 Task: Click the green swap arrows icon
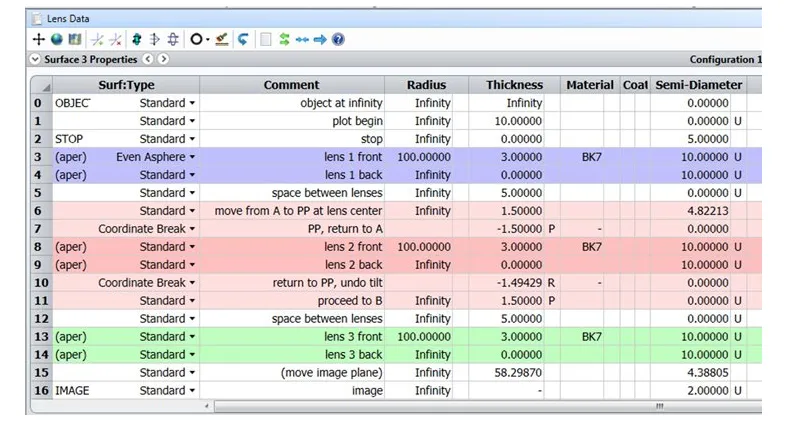(x=284, y=39)
